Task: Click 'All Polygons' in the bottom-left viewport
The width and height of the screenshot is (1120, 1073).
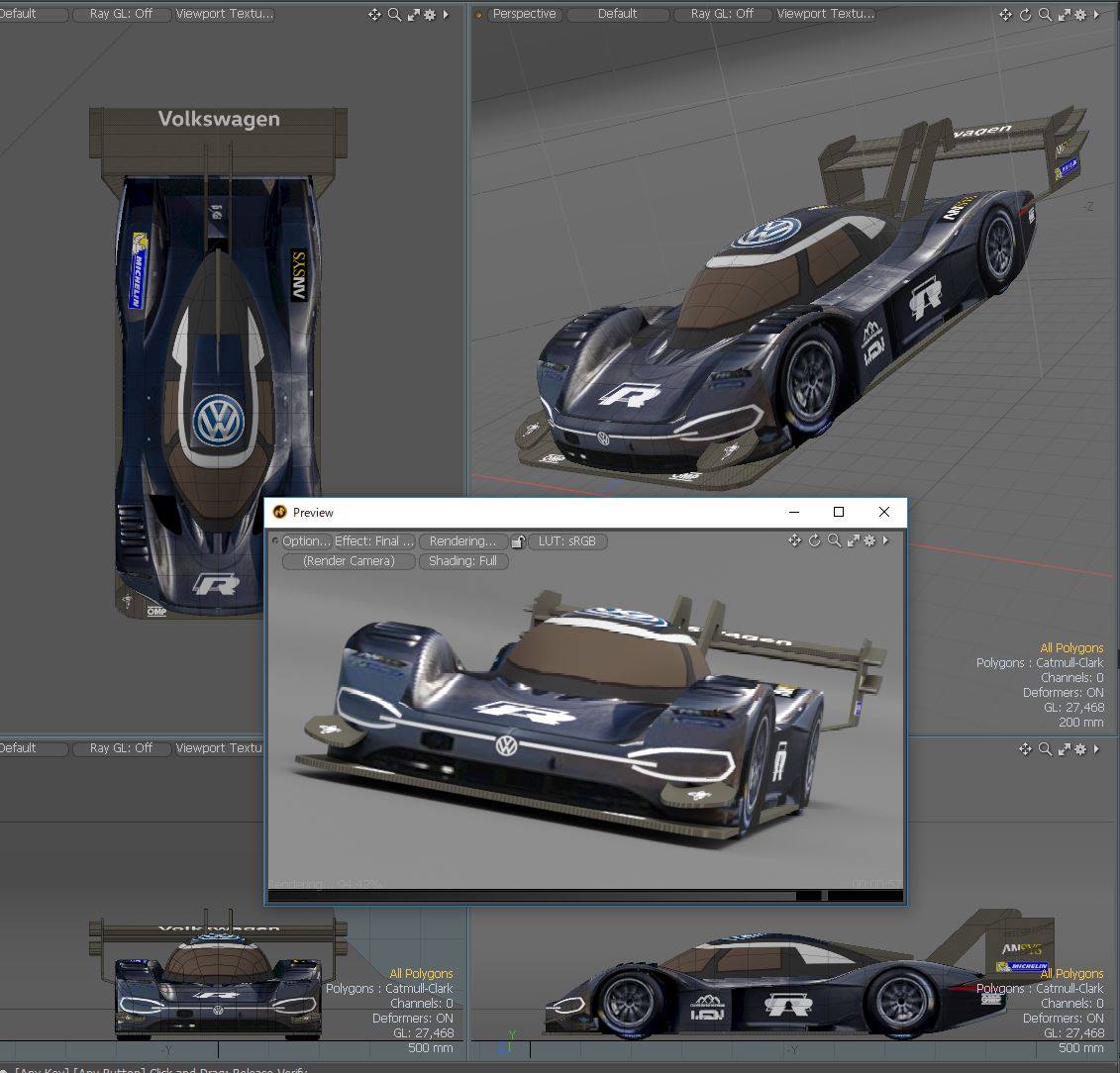Action: click(x=422, y=974)
